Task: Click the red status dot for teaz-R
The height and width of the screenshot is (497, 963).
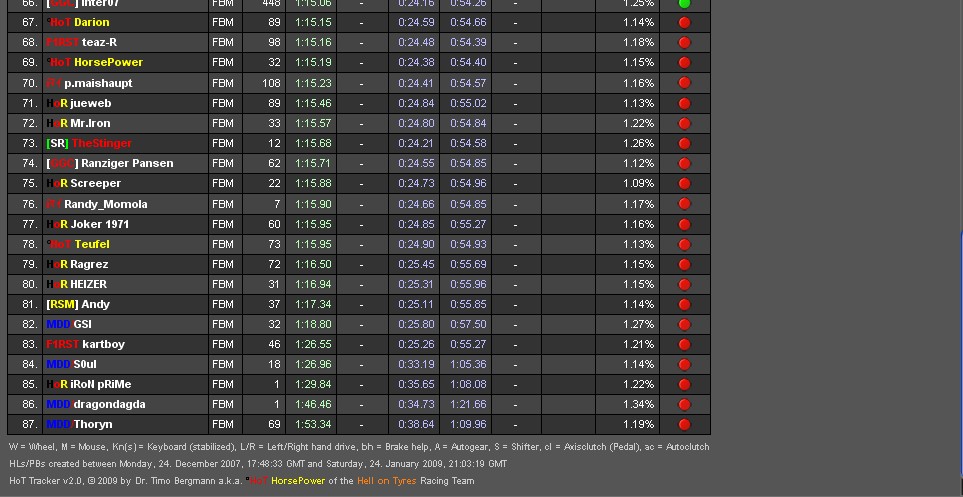Action: [684, 43]
